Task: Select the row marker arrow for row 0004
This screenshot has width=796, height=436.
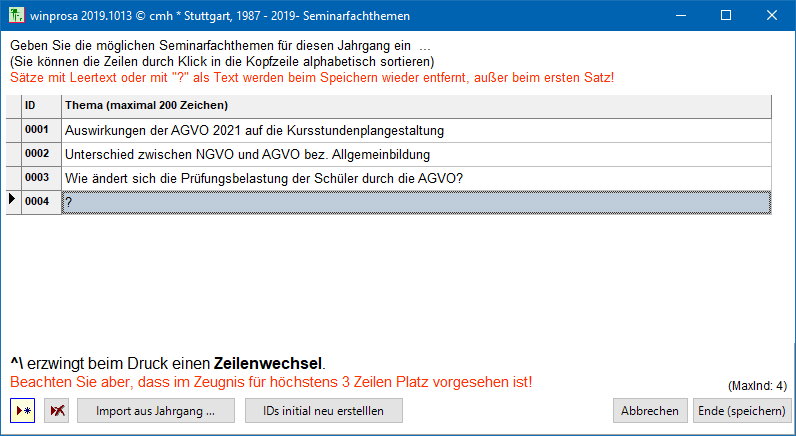Action: click(12, 201)
